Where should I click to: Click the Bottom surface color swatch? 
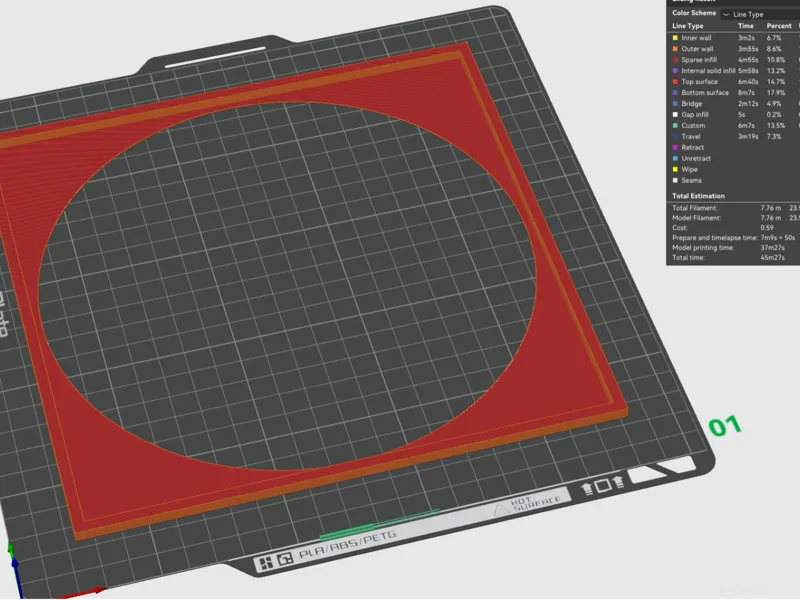click(675, 93)
